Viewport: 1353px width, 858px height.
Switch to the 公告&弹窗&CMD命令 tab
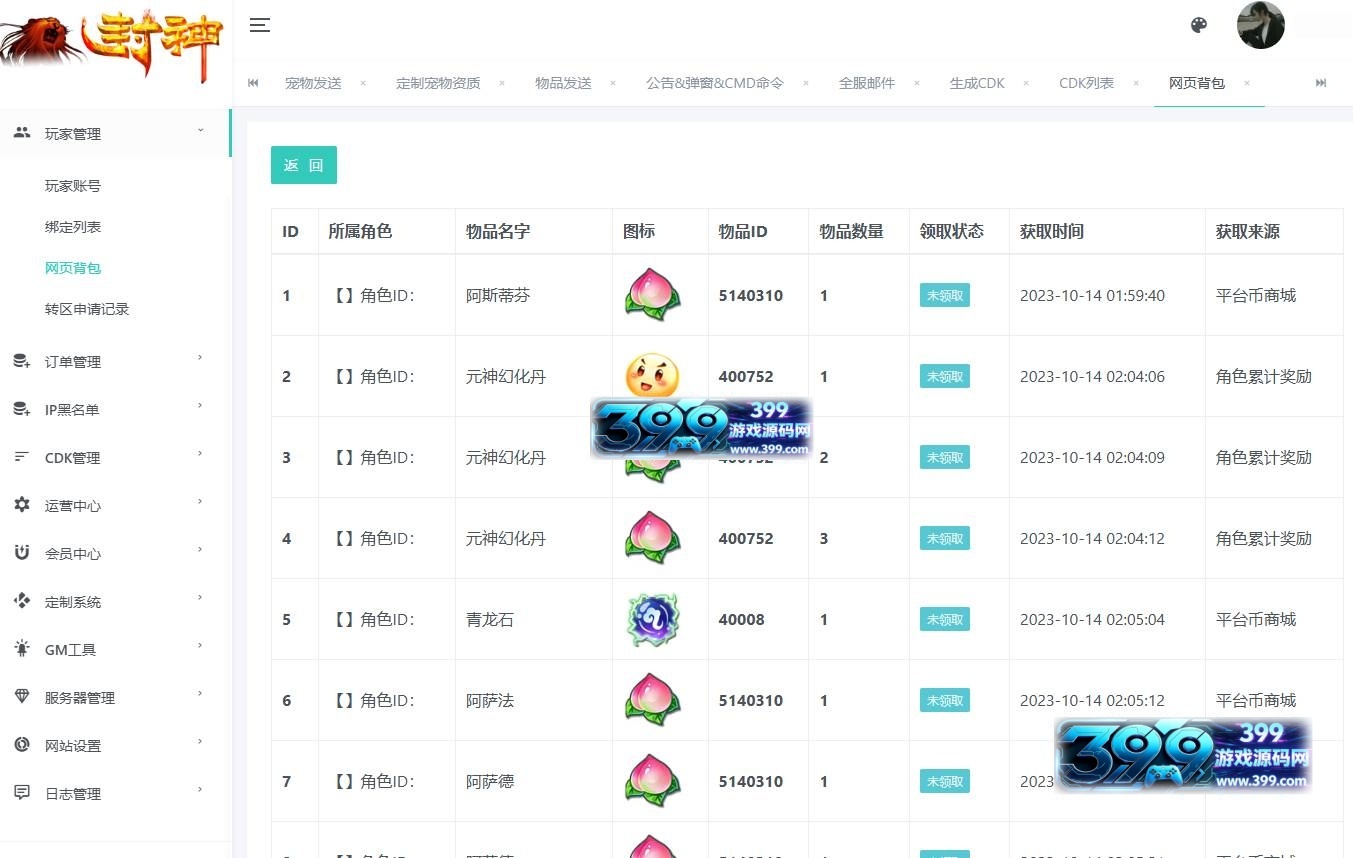pos(715,83)
